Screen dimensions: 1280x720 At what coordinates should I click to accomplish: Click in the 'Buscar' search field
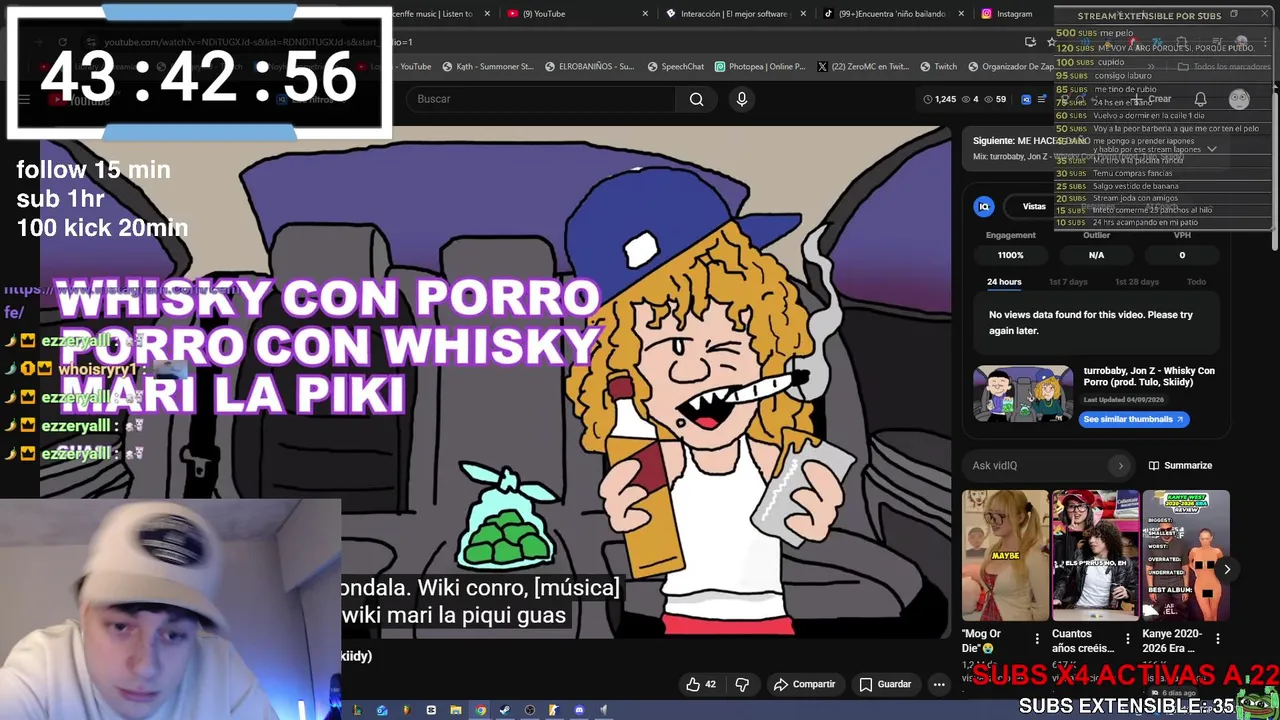coord(540,99)
